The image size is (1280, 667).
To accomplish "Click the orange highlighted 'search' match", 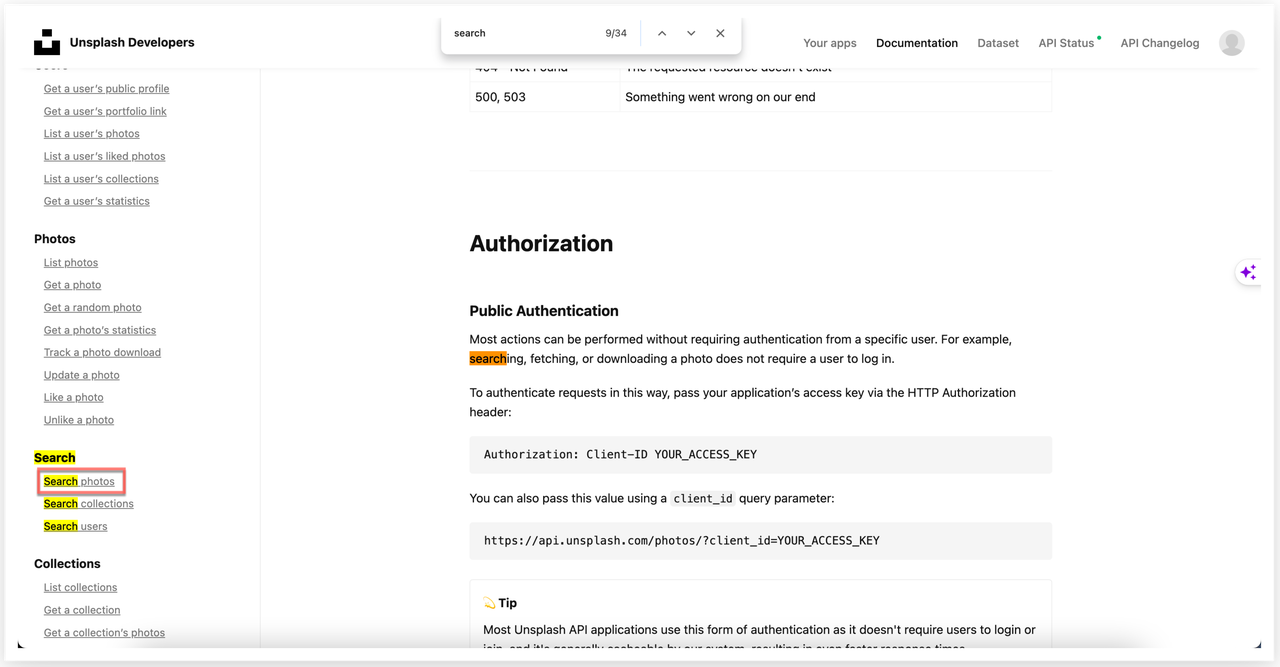I will (488, 359).
